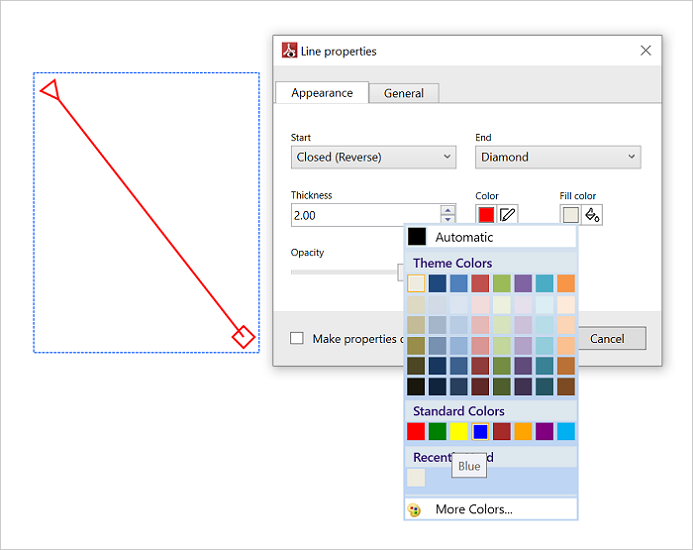Image resolution: width=693 pixels, height=550 pixels.
Task: Decrease thickness with the down spinner arrow
Action: point(448,220)
